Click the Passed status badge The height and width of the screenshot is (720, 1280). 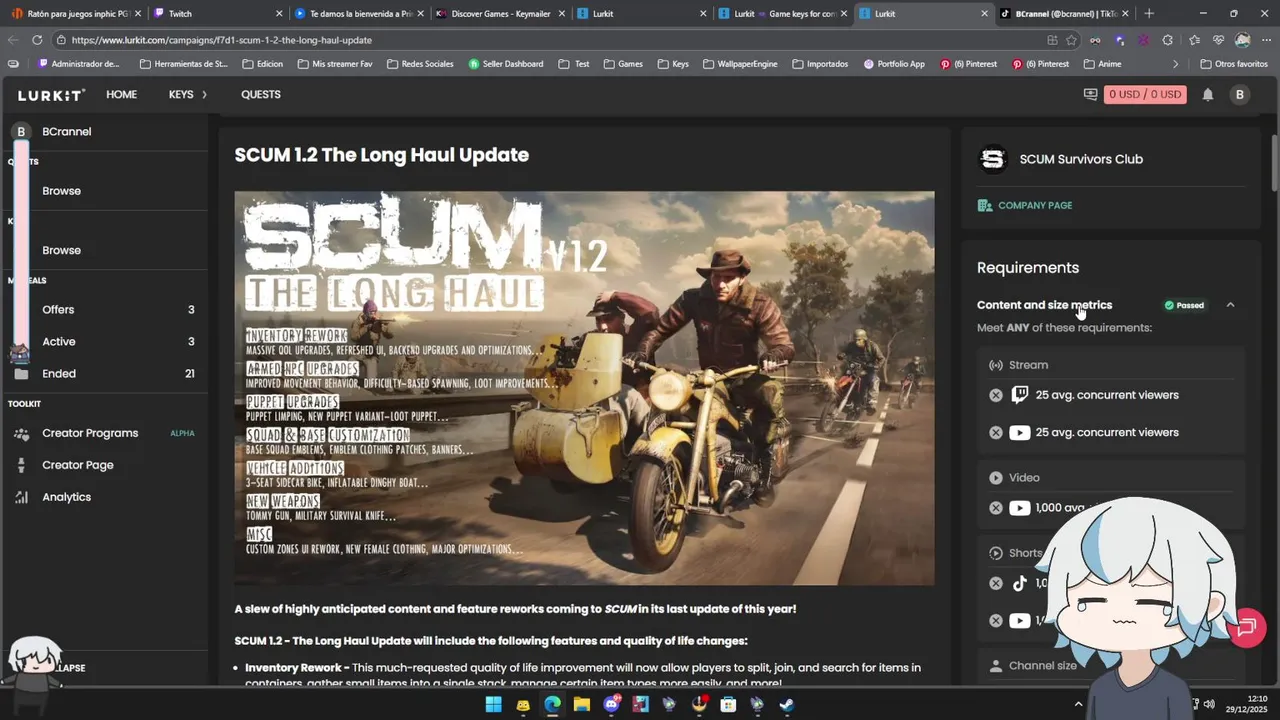(x=1185, y=305)
